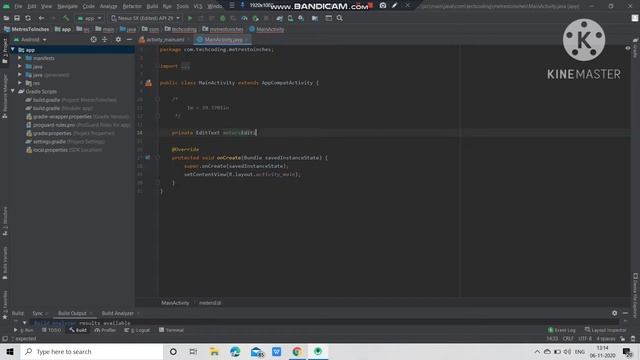Image resolution: width=640 pixels, height=360 pixels.
Task: Click the Windows search box
Action: (92, 351)
